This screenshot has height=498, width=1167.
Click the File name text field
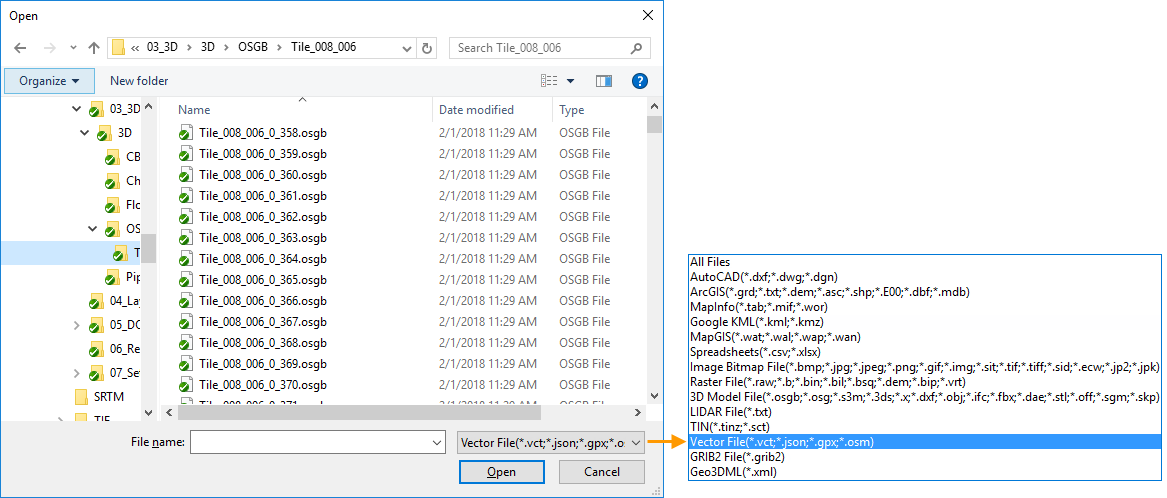pyautogui.click(x=308, y=442)
